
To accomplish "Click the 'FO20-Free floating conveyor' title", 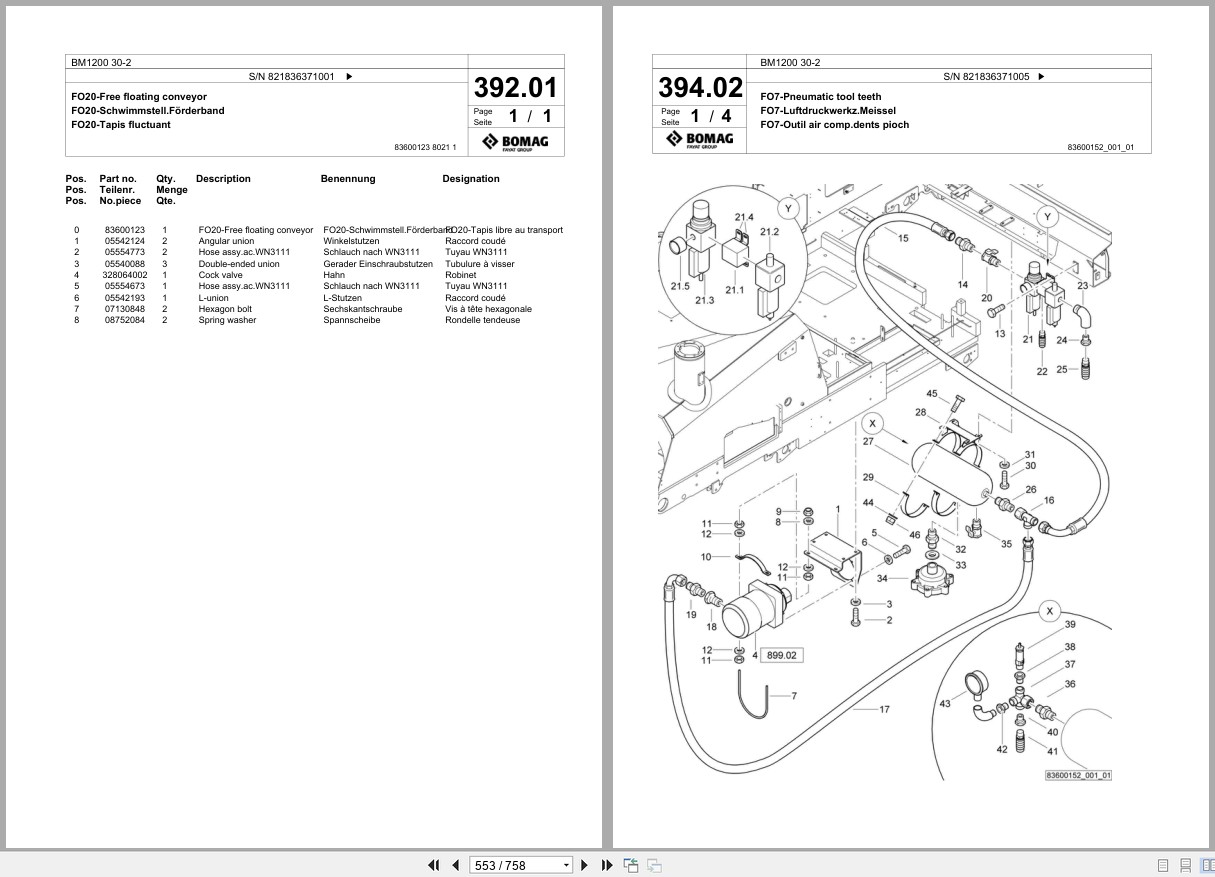I will pos(139,97).
